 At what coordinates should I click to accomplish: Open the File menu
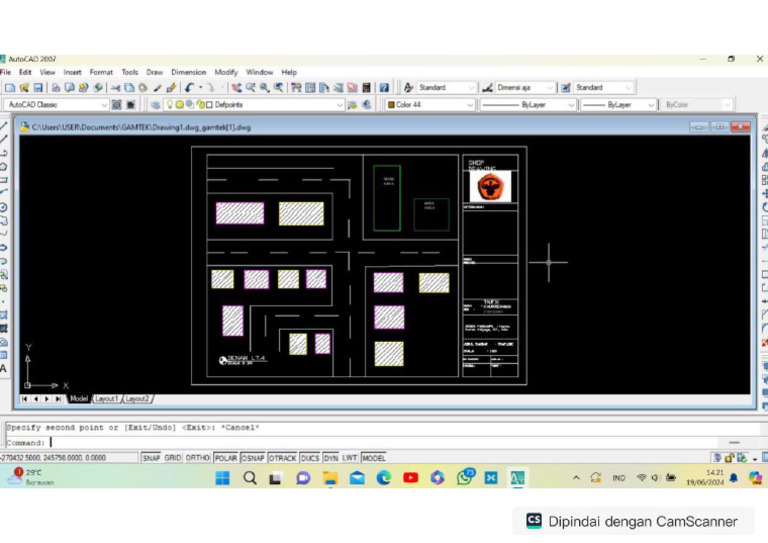(x=6, y=72)
